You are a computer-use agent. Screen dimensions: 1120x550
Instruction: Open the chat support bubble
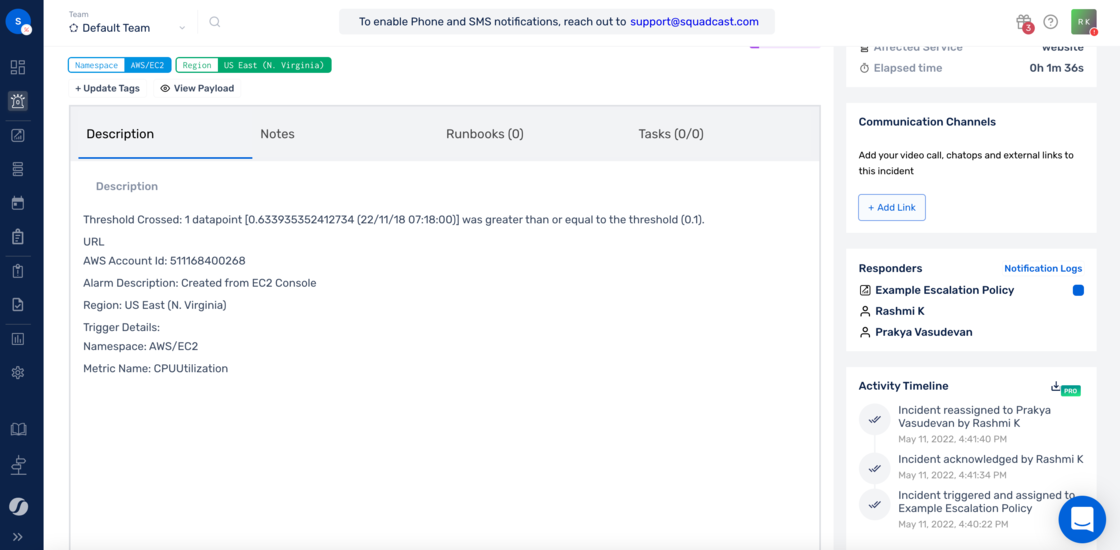click(1082, 519)
